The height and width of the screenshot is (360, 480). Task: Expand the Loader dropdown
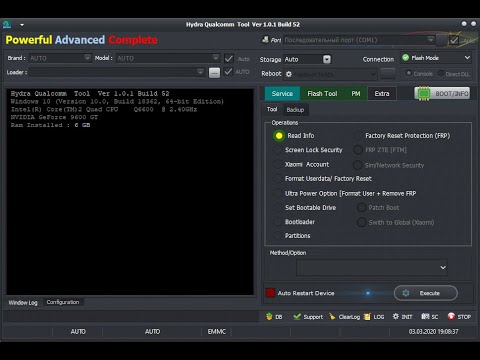[201, 72]
